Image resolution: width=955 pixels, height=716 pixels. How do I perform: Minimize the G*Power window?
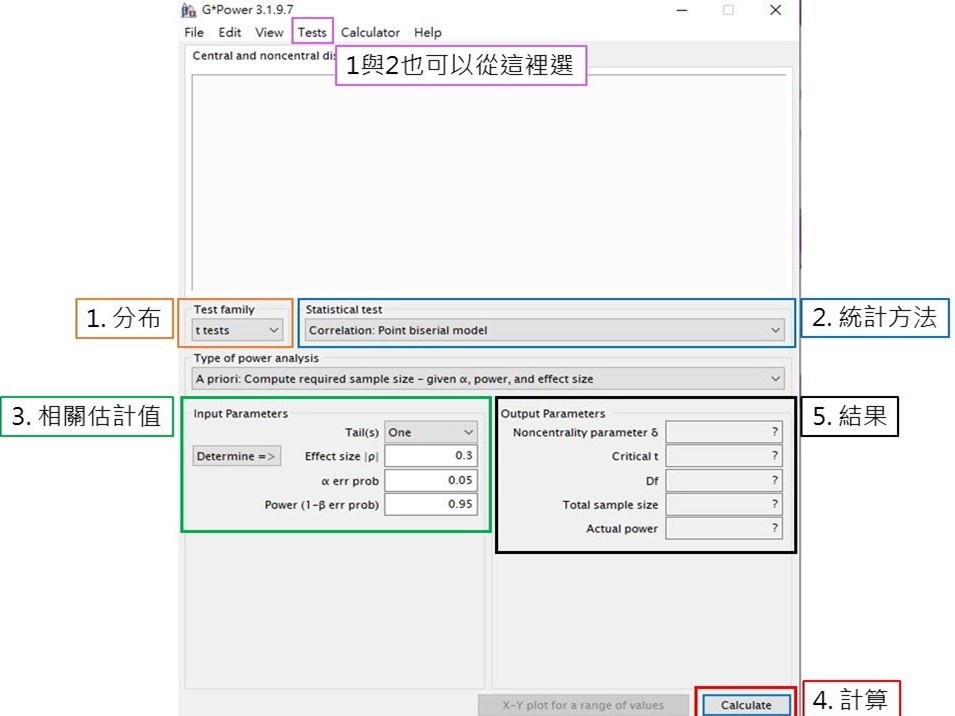click(x=682, y=10)
